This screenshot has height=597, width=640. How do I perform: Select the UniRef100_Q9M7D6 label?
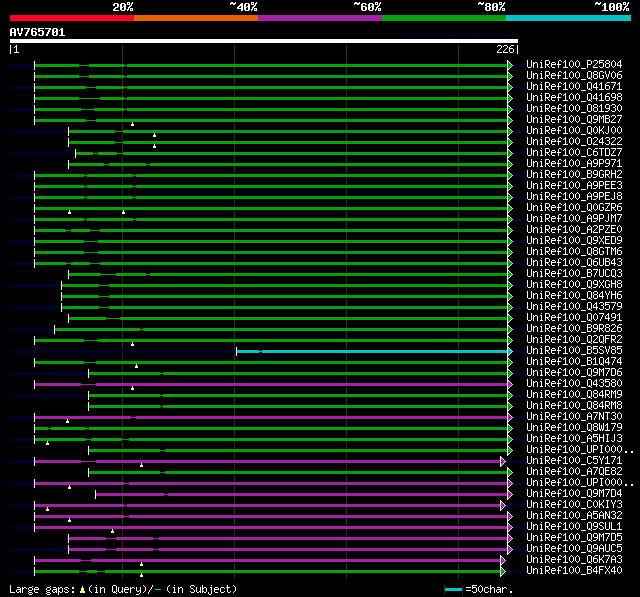pos(574,373)
